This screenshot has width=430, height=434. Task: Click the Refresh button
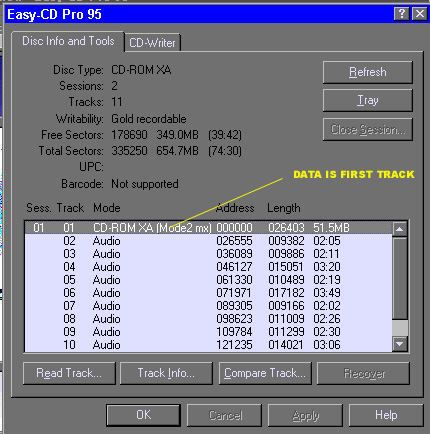tap(368, 72)
